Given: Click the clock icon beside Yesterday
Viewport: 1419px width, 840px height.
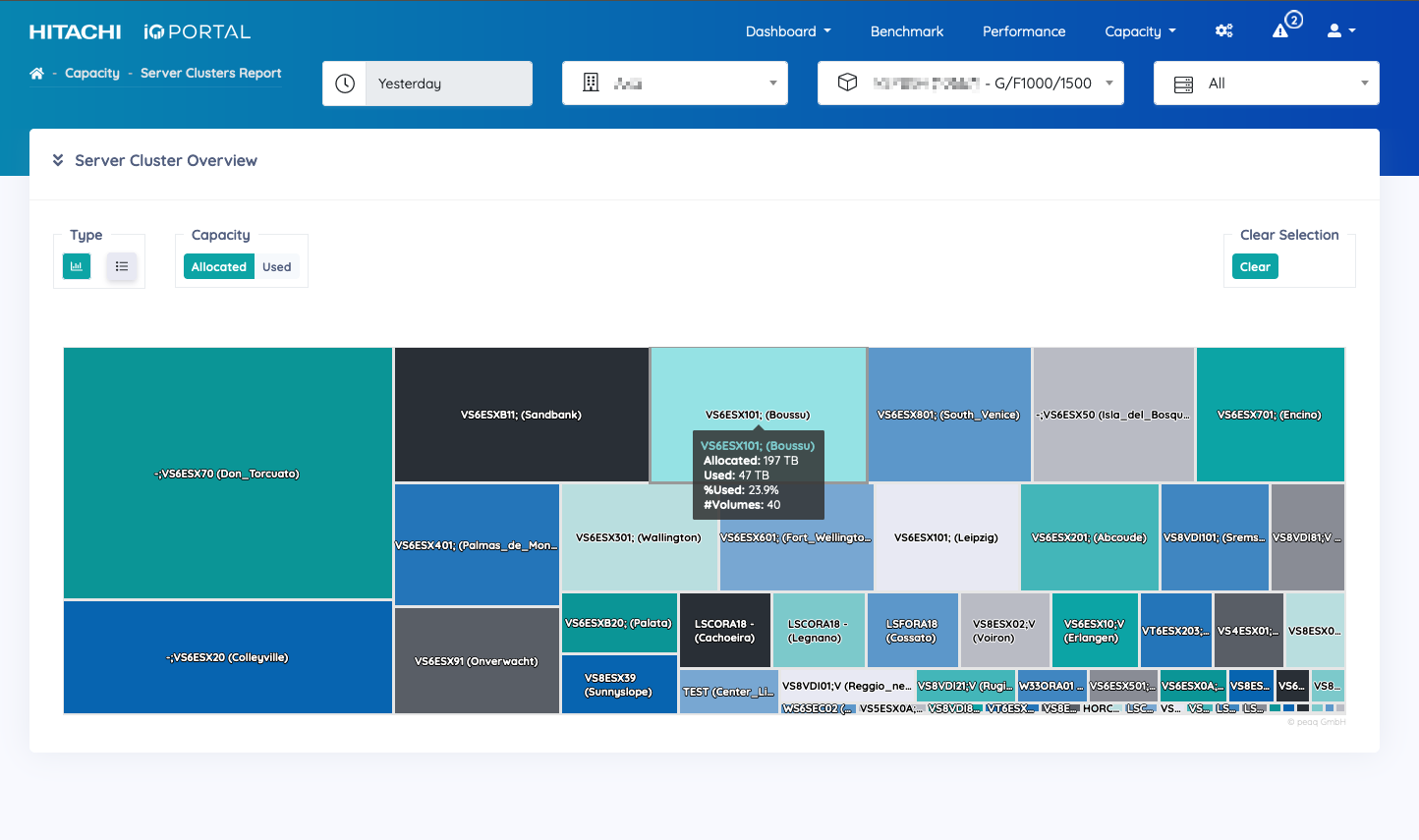Looking at the screenshot, I should [343, 83].
